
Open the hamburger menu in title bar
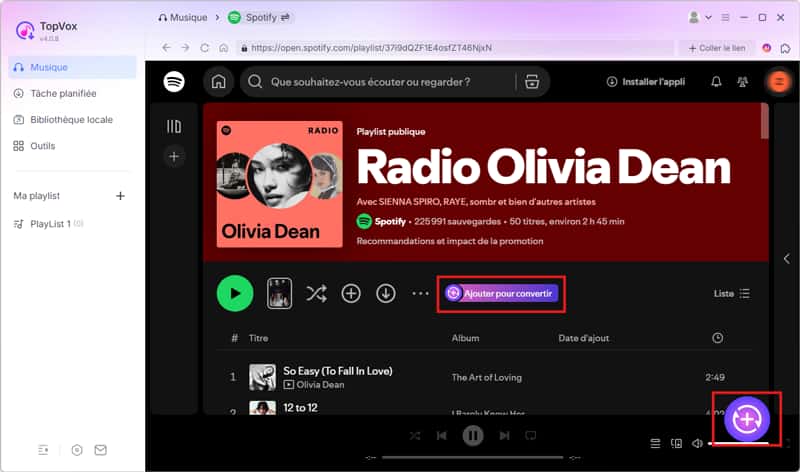click(x=725, y=17)
